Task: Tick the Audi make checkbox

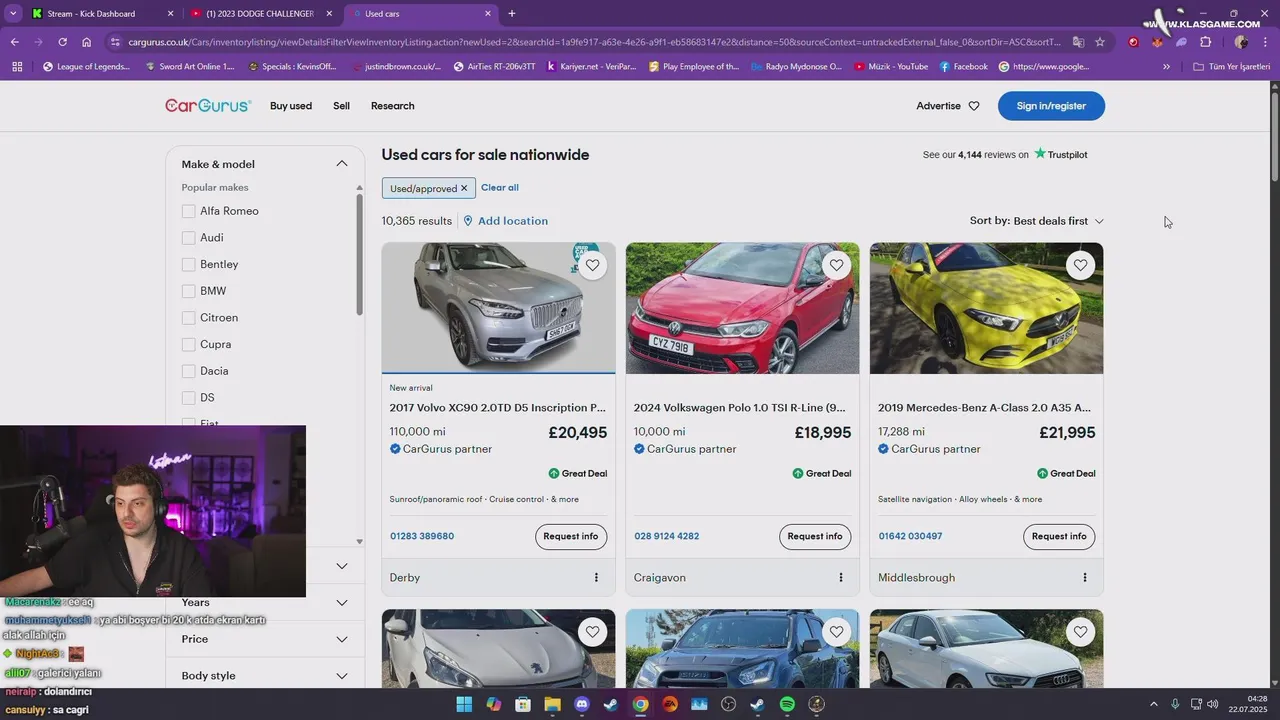Action: coord(188,238)
